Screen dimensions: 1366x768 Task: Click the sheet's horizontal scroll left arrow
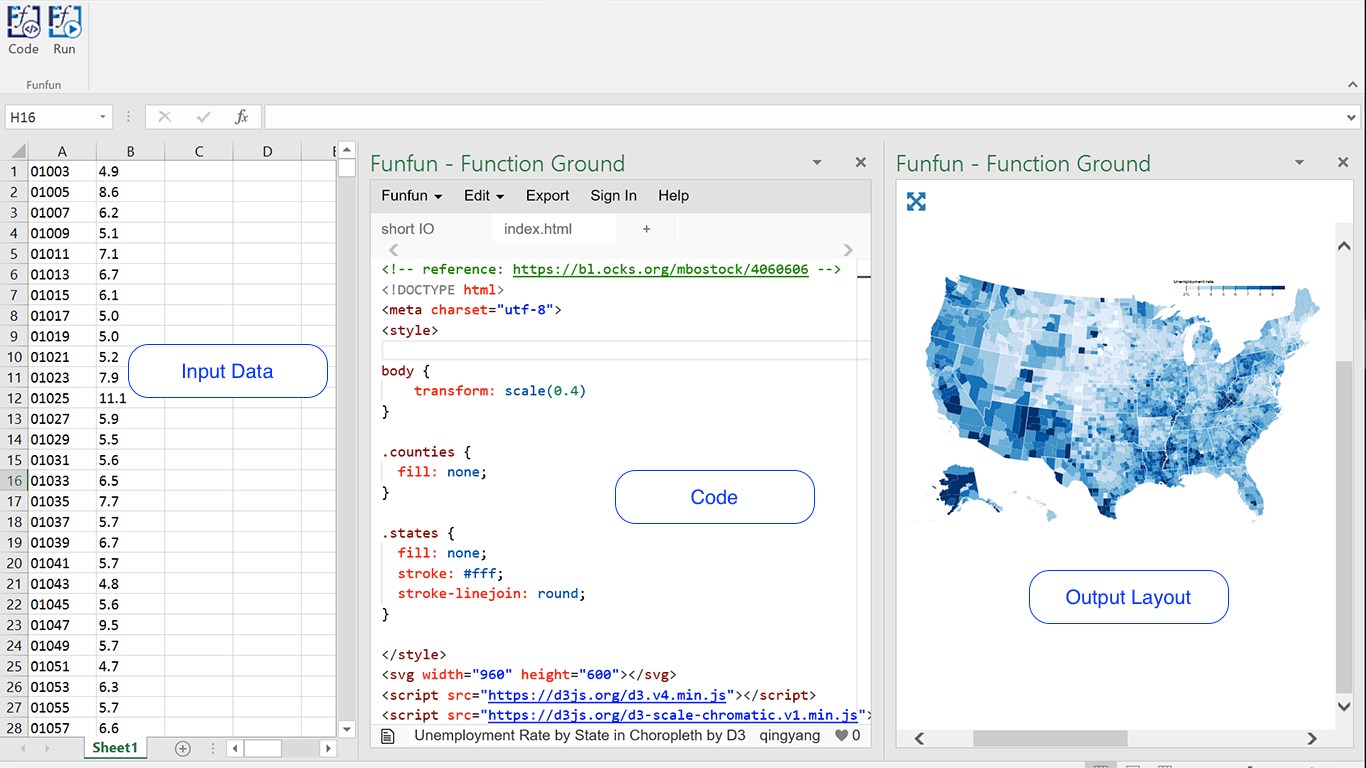point(235,748)
